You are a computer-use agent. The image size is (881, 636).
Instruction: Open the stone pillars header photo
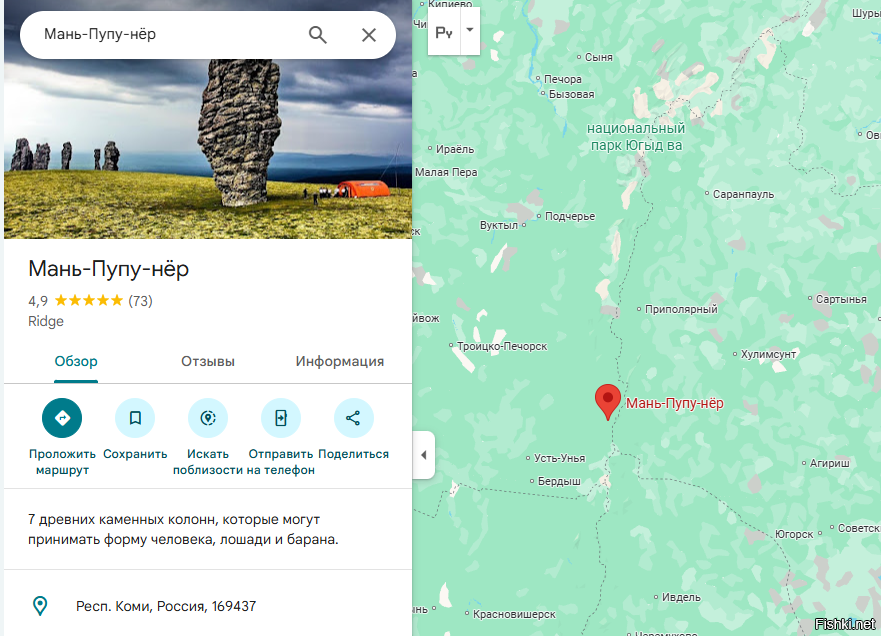pyautogui.click(x=208, y=149)
